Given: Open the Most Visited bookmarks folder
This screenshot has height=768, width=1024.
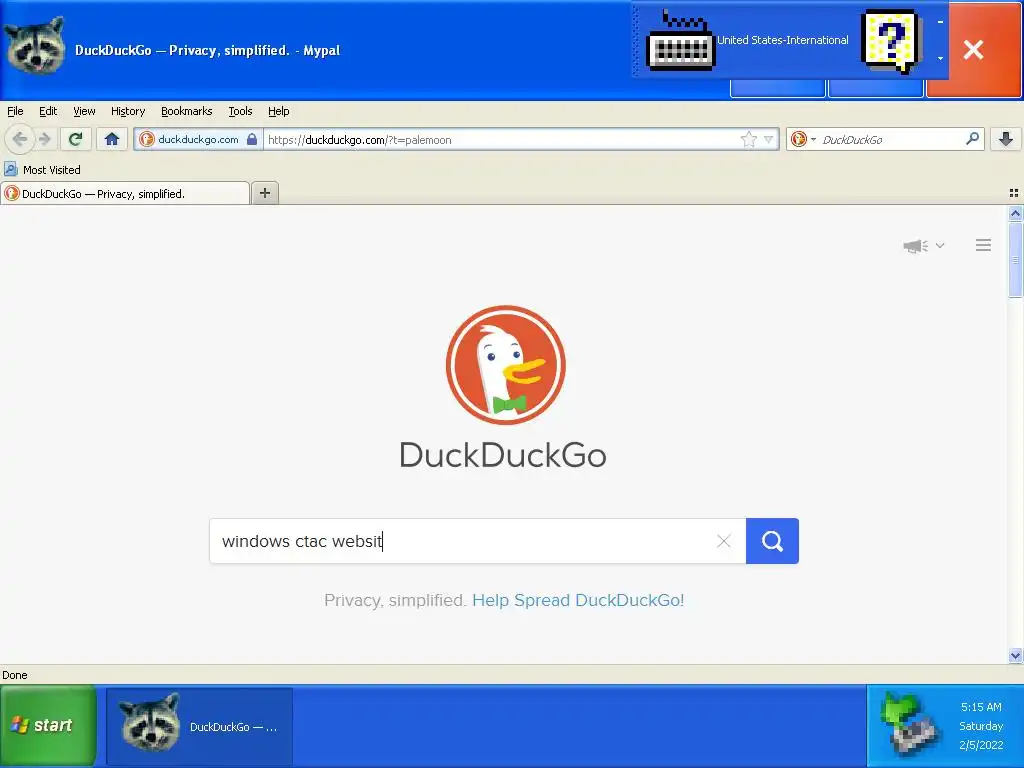Looking at the screenshot, I should 42,170.
